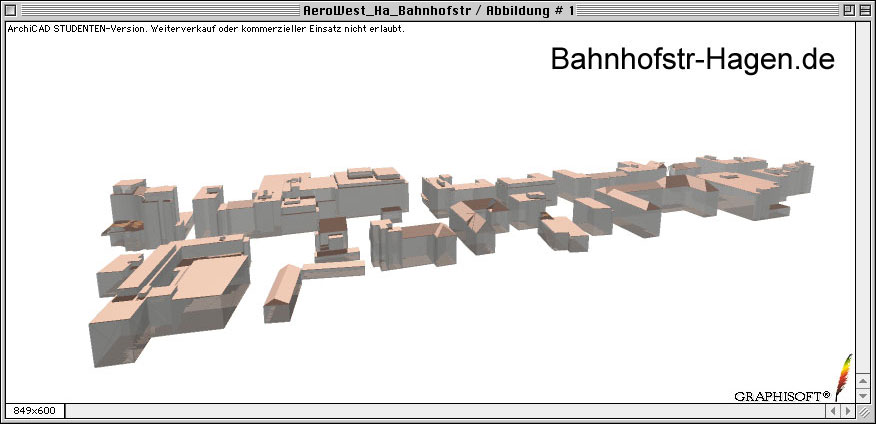Click the horizontal scroll right arrow
This screenshot has height=424, width=876.
[848, 411]
